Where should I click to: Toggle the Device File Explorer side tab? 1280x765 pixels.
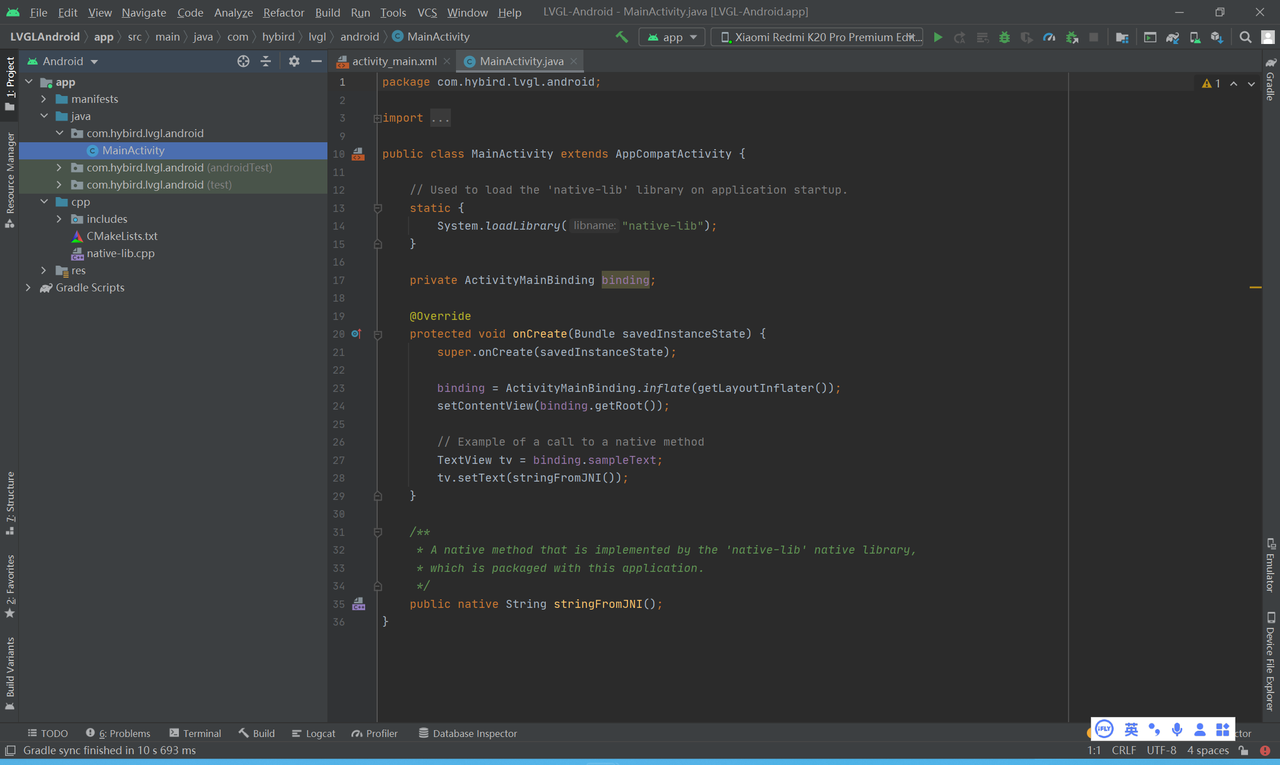point(1270,661)
